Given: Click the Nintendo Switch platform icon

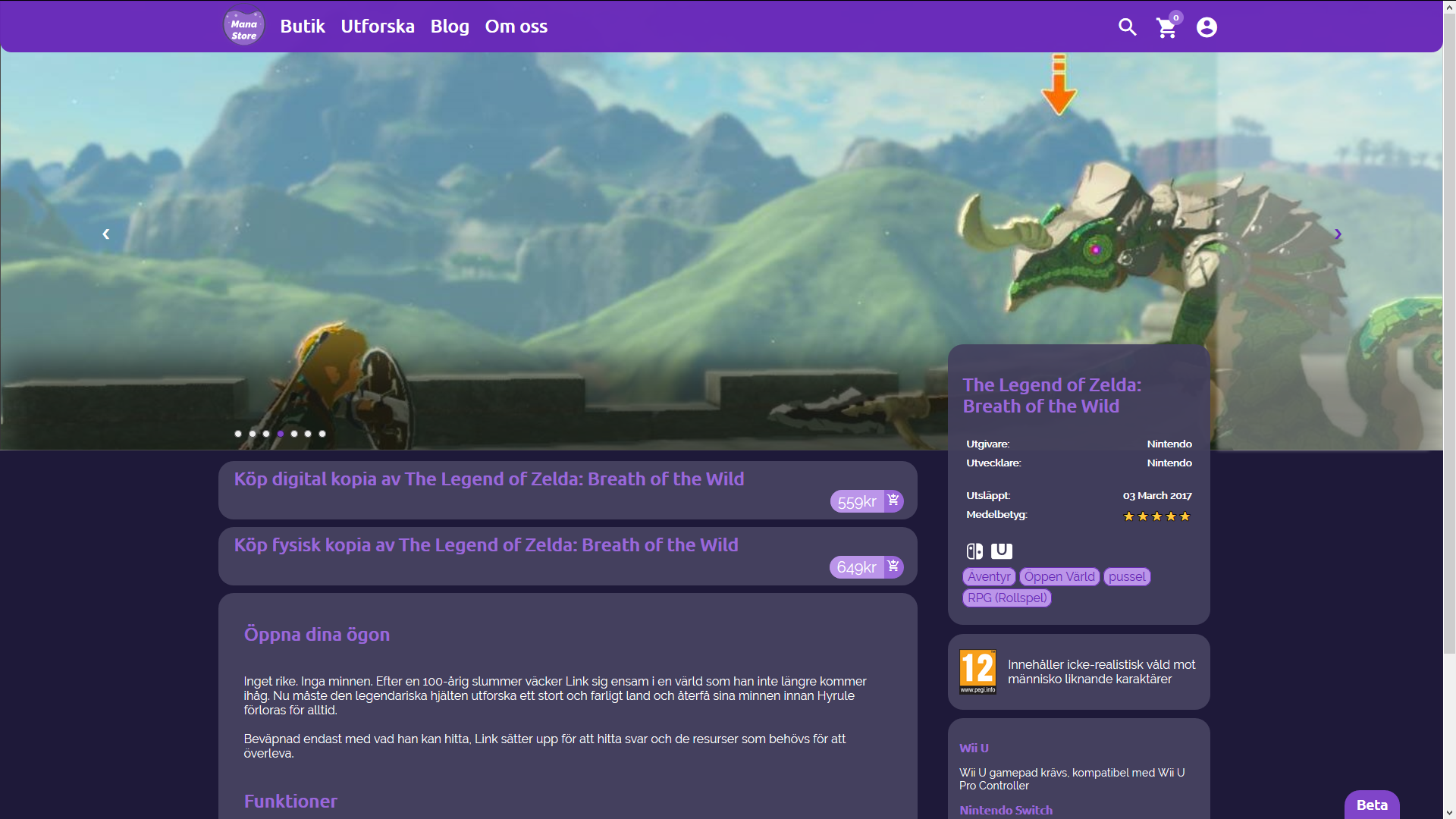Looking at the screenshot, I should click(974, 551).
